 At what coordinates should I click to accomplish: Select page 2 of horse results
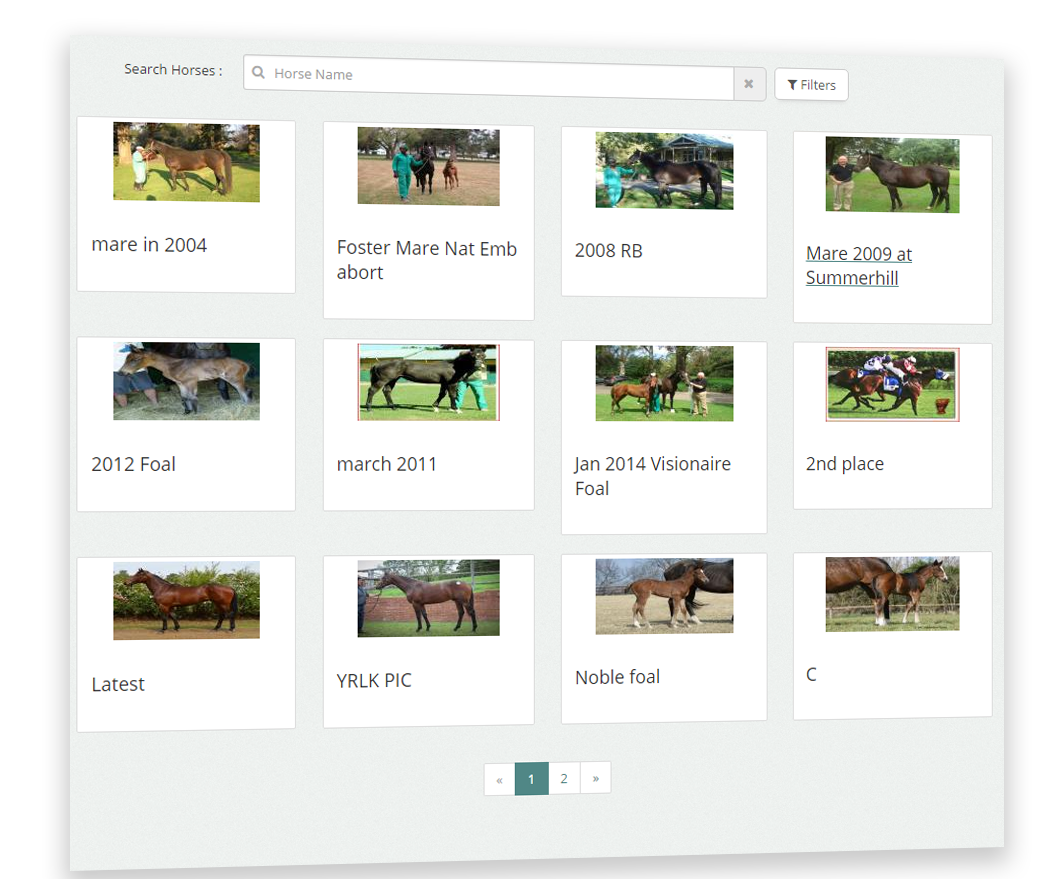click(564, 778)
